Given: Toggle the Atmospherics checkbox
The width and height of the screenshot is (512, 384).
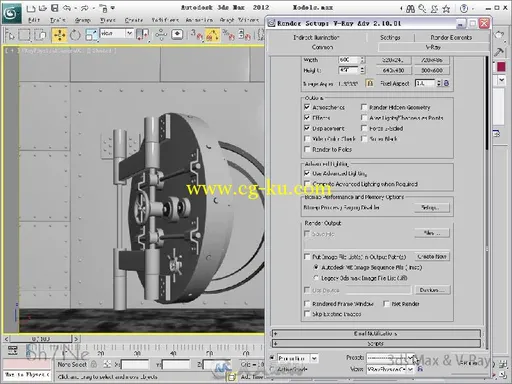Looking at the screenshot, I should [307, 107].
